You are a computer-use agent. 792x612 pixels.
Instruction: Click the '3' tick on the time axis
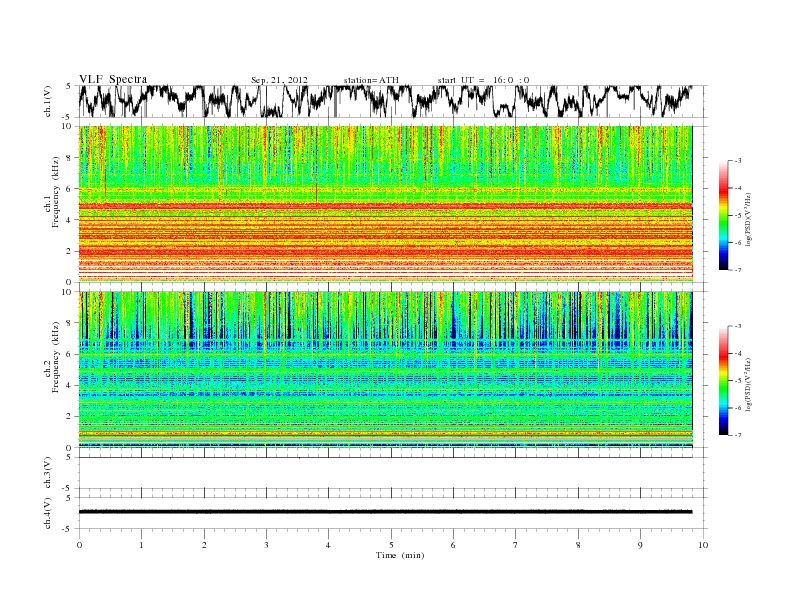pos(266,545)
